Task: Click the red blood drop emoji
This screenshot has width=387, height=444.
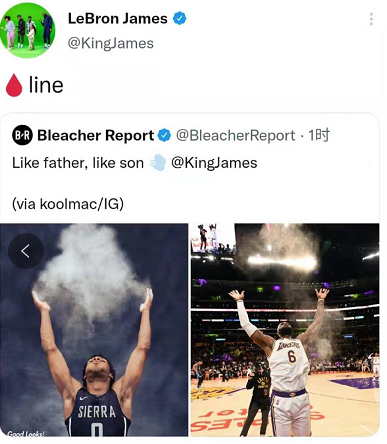Action: 14,85
